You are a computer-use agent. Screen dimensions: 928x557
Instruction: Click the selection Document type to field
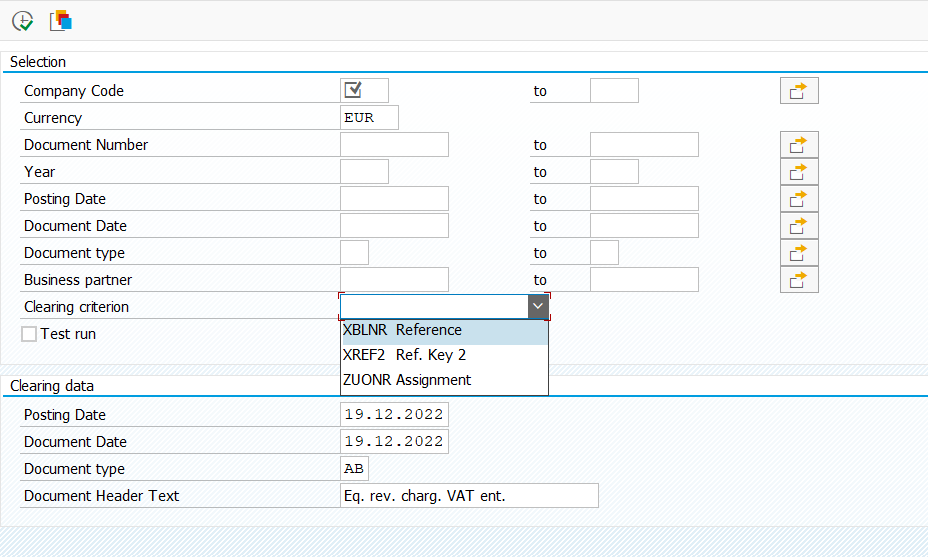tap(604, 253)
